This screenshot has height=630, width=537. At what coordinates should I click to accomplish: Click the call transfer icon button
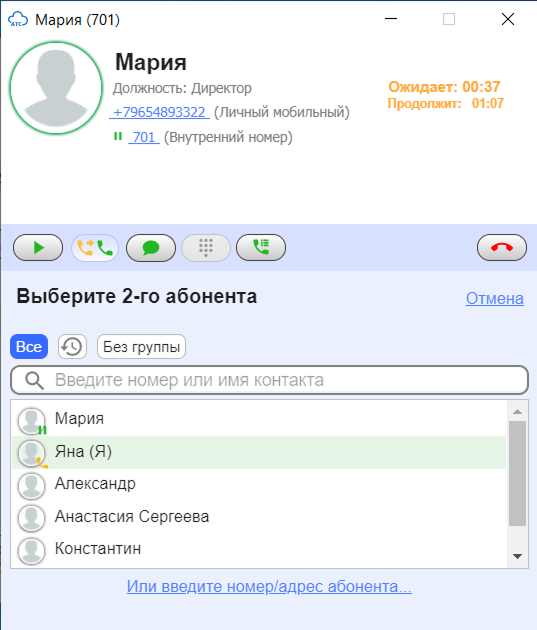click(95, 248)
